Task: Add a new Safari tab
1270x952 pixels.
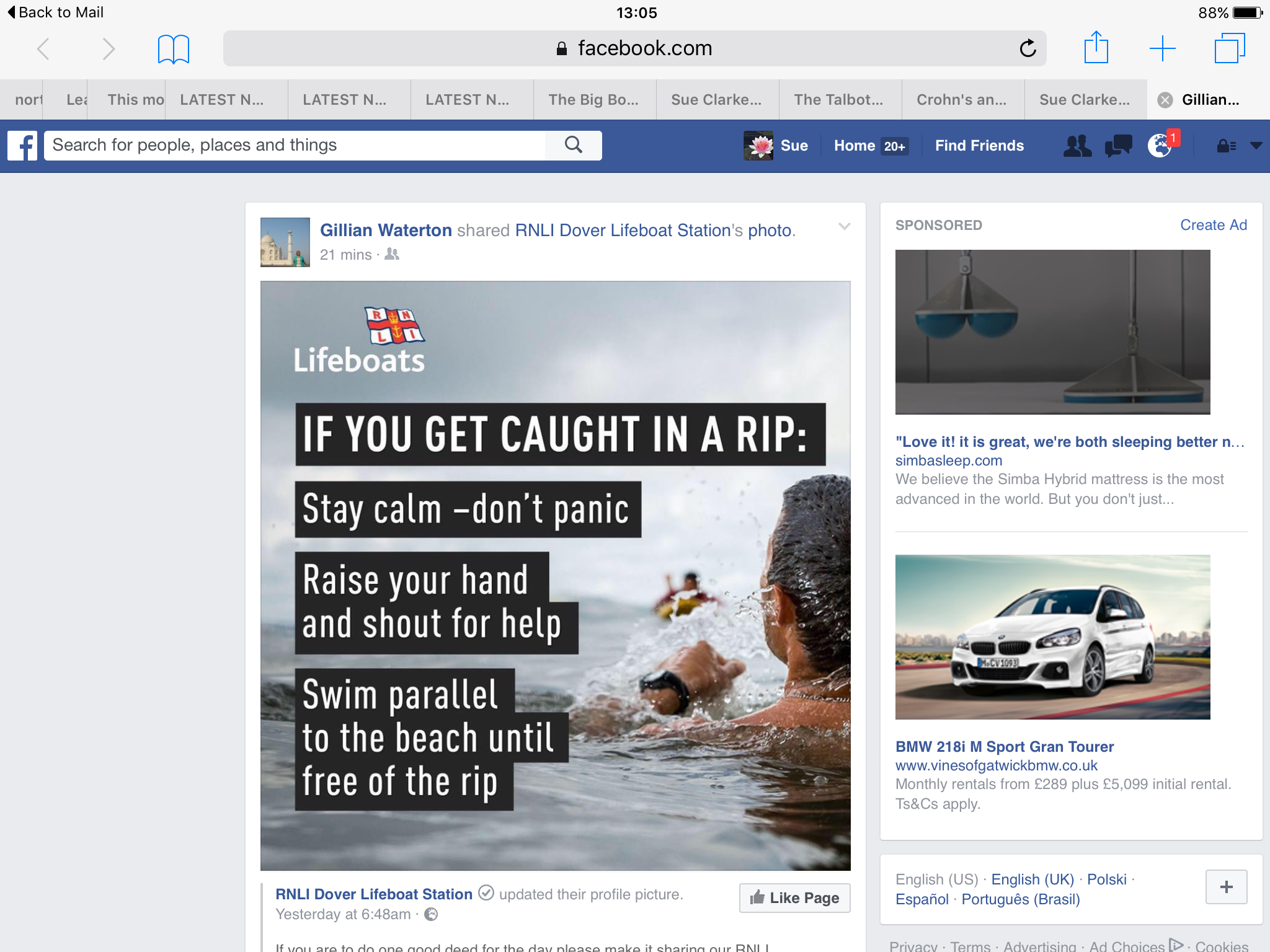Action: pos(1162,48)
